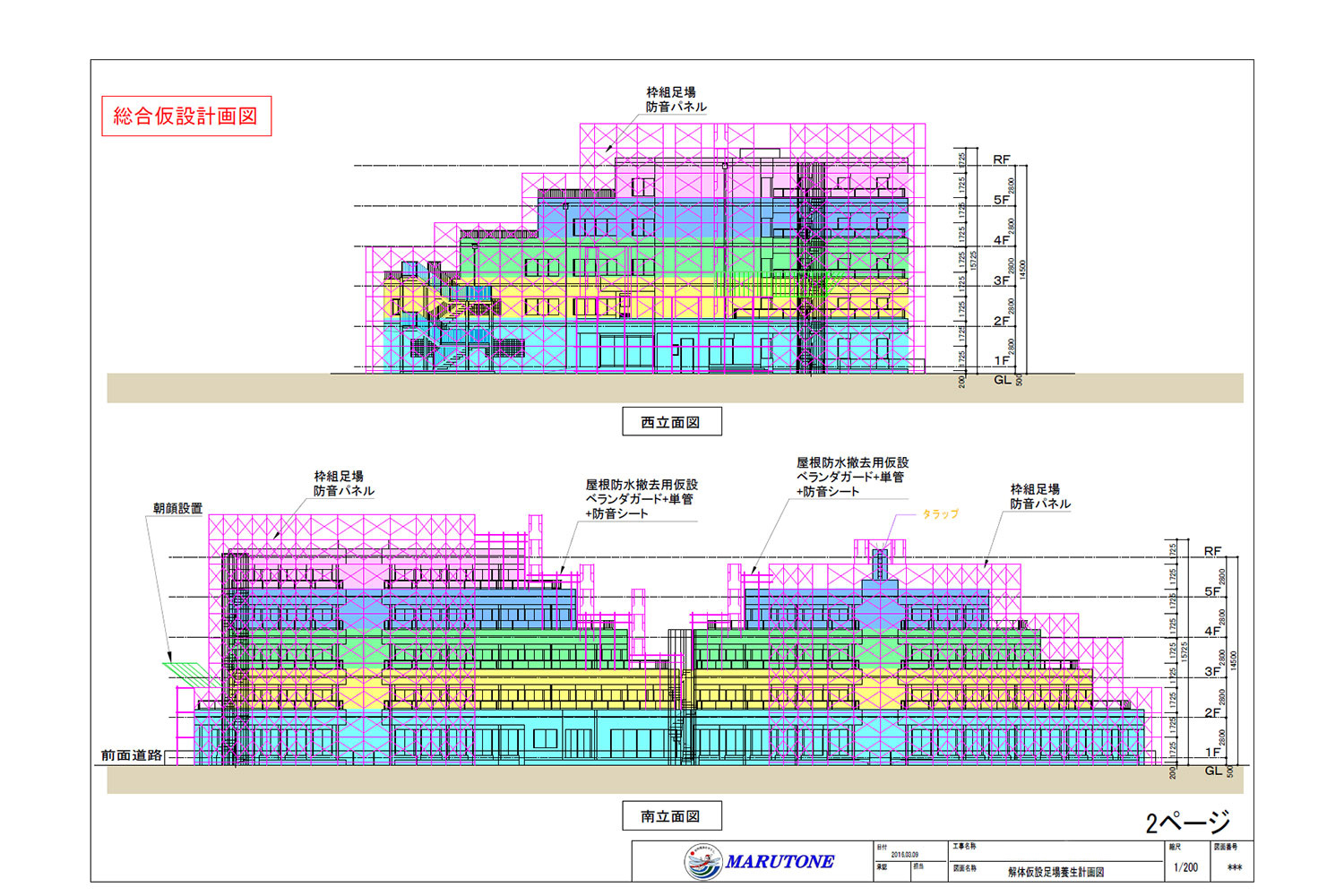Viewport: 1344px width, 896px height.
Task: Click the 1/200 scale value
Action: click(x=1185, y=867)
